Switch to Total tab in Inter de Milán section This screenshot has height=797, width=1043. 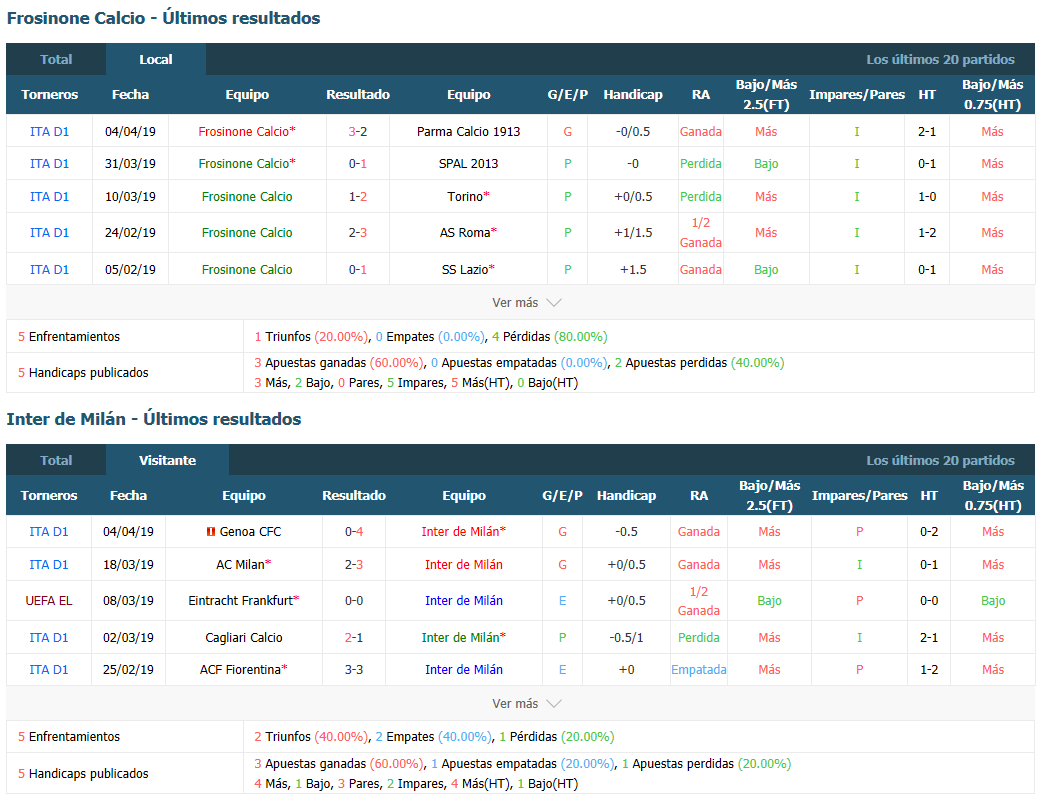(56, 460)
